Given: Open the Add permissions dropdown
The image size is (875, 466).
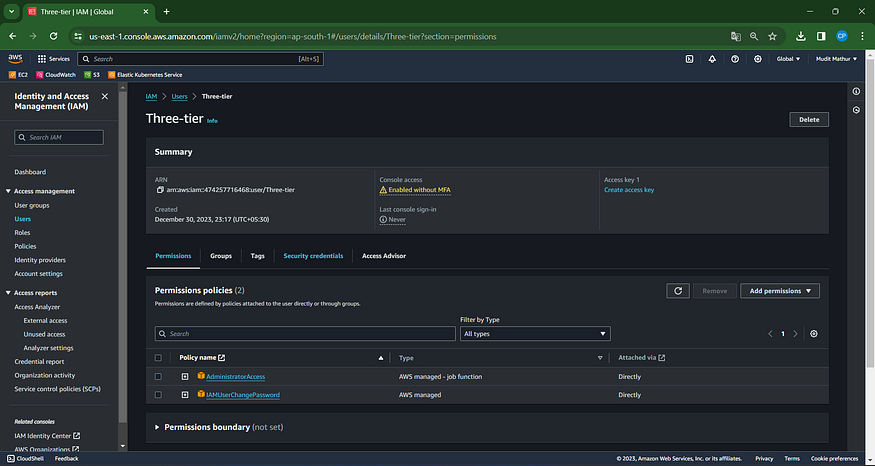Looking at the screenshot, I should 780,291.
